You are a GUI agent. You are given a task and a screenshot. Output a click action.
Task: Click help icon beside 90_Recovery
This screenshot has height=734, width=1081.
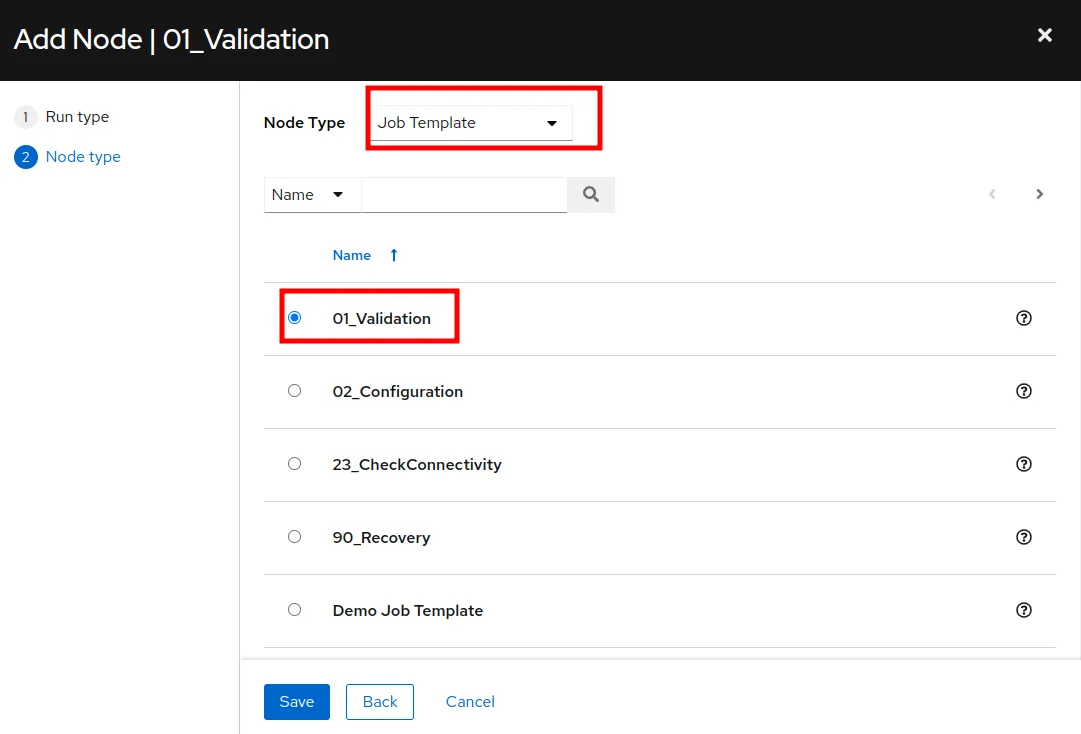click(x=1023, y=537)
